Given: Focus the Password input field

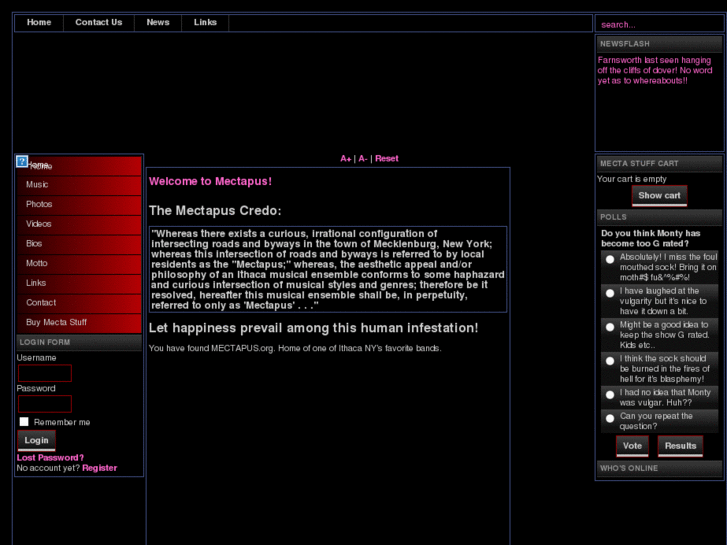Looking at the screenshot, I should [45, 404].
